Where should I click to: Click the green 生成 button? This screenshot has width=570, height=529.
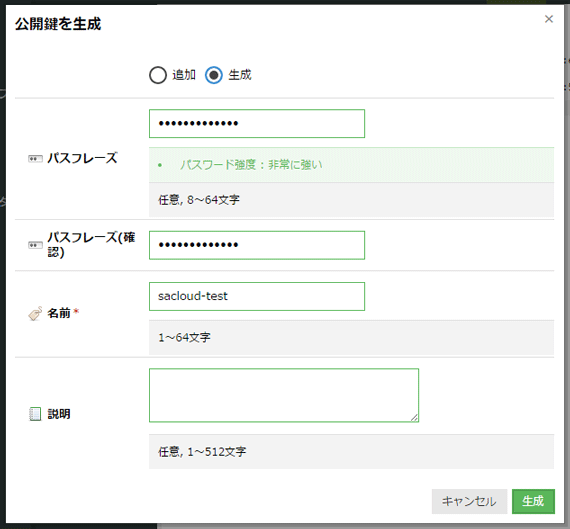533,501
